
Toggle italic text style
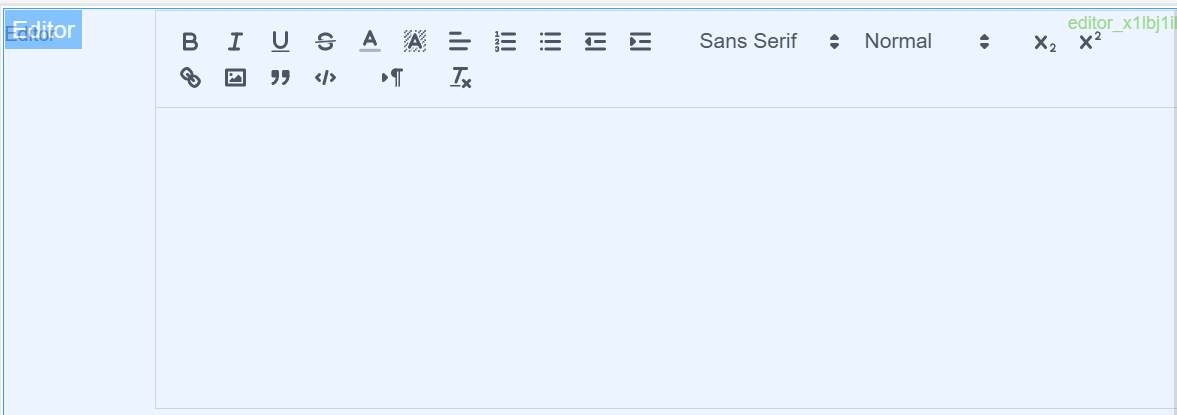[x=235, y=42]
